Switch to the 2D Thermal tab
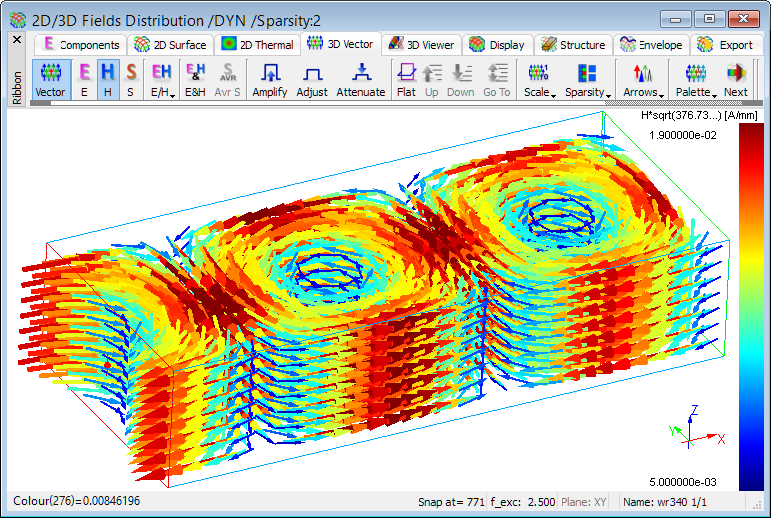The image size is (771, 518). [x=258, y=44]
